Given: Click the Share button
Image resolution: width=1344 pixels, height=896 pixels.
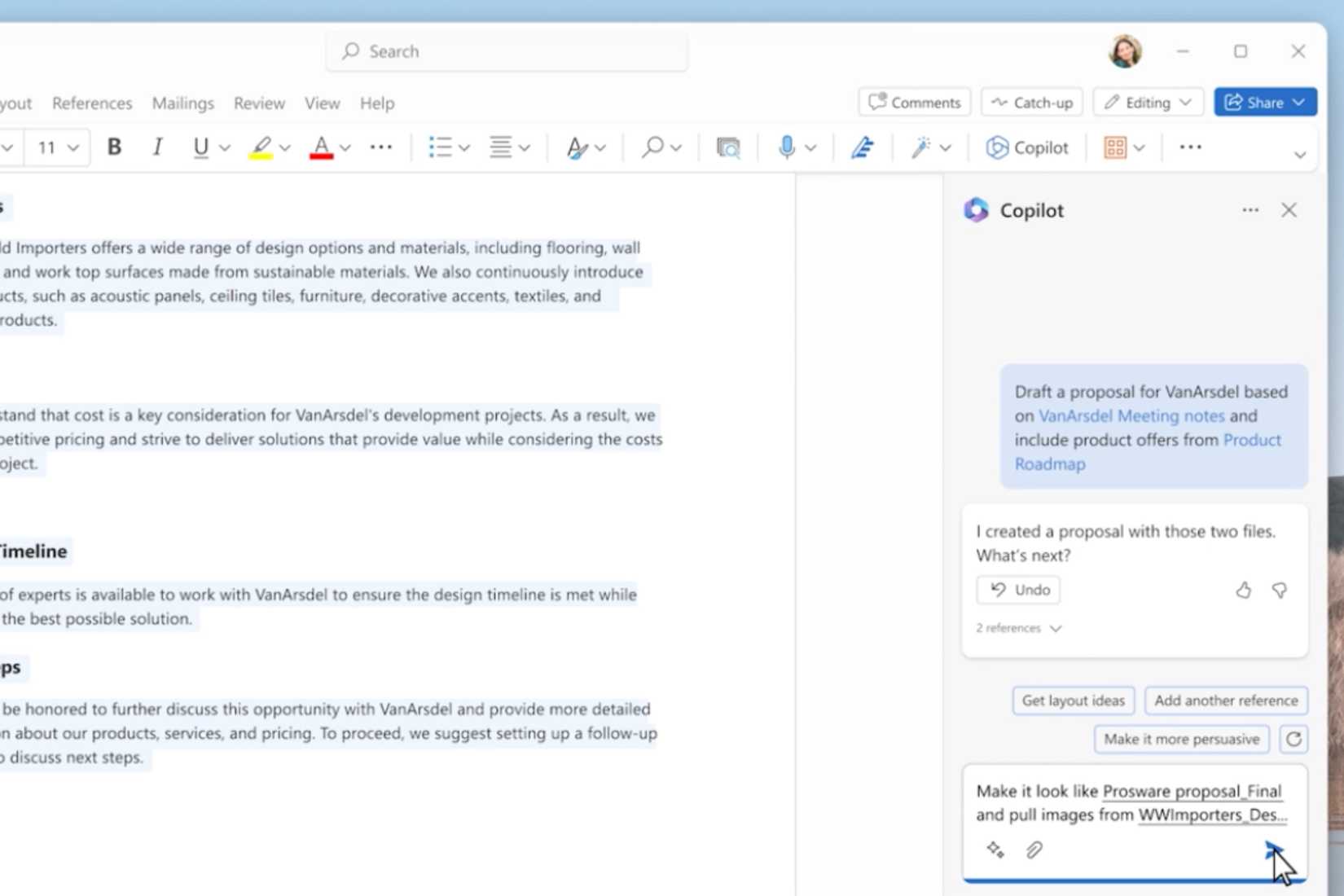Looking at the screenshot, I should click(x=1265, y=103).
